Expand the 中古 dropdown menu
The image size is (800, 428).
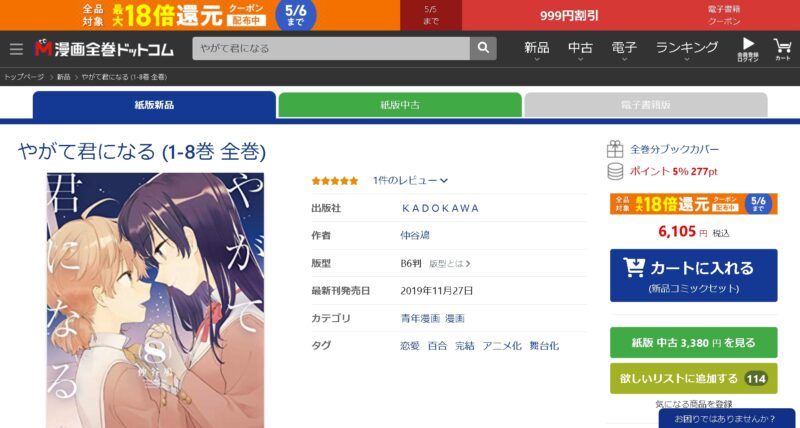[581, 51]
